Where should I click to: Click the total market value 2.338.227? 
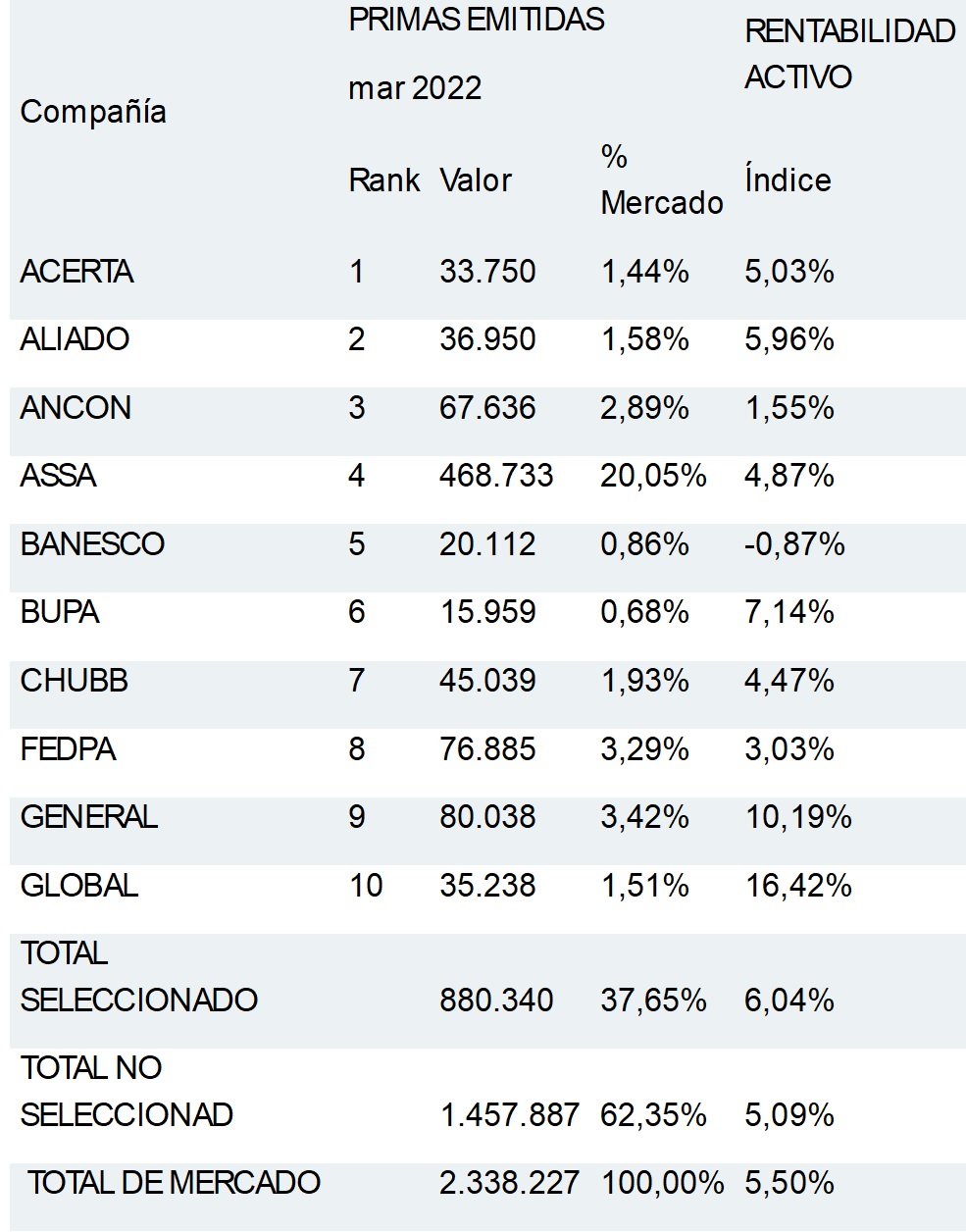pos(509,1183)
